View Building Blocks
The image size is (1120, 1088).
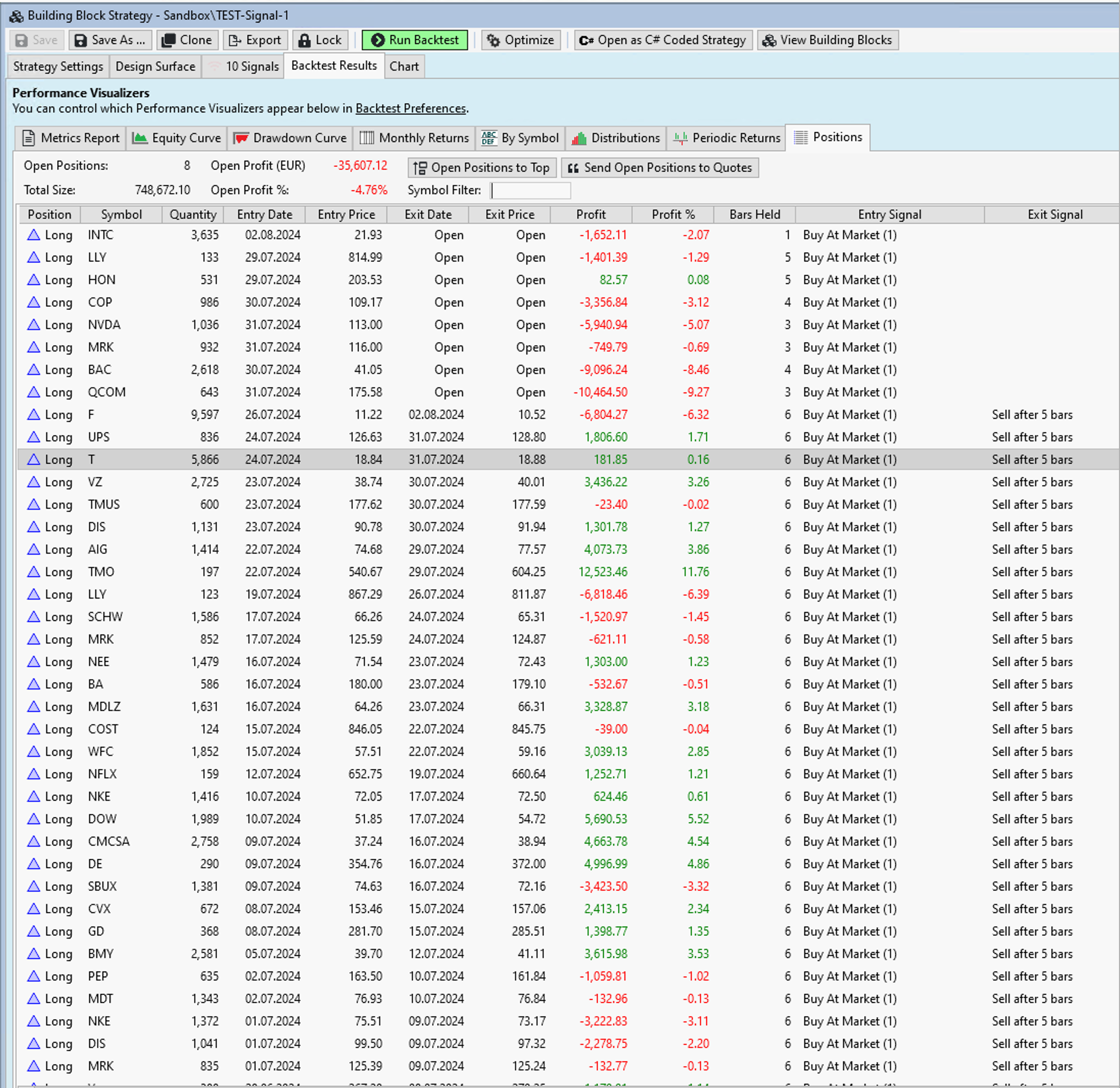point(828,40)
